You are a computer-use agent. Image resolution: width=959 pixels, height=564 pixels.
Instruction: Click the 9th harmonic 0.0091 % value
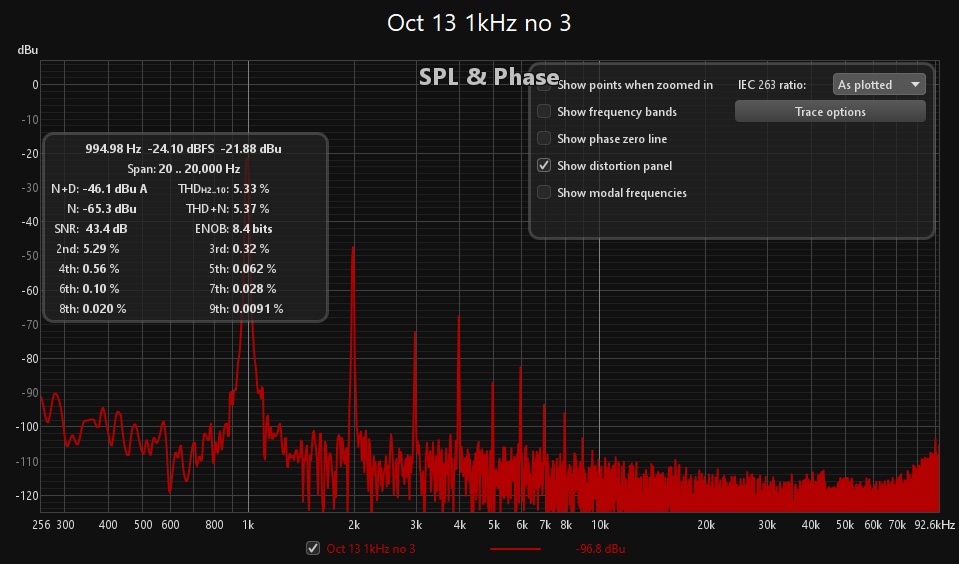tap(257, 309)
